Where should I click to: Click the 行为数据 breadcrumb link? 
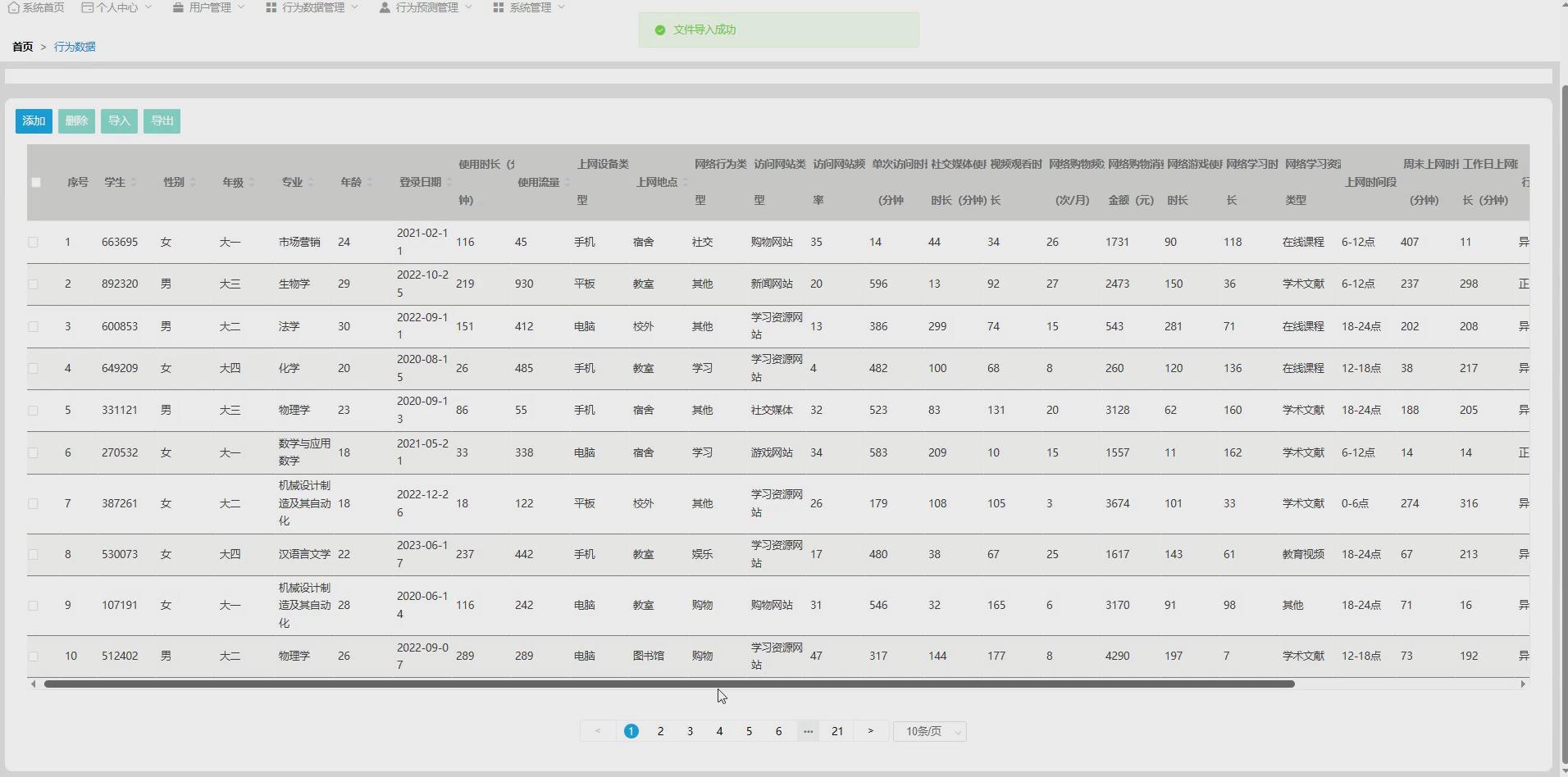tap(75, 47)
